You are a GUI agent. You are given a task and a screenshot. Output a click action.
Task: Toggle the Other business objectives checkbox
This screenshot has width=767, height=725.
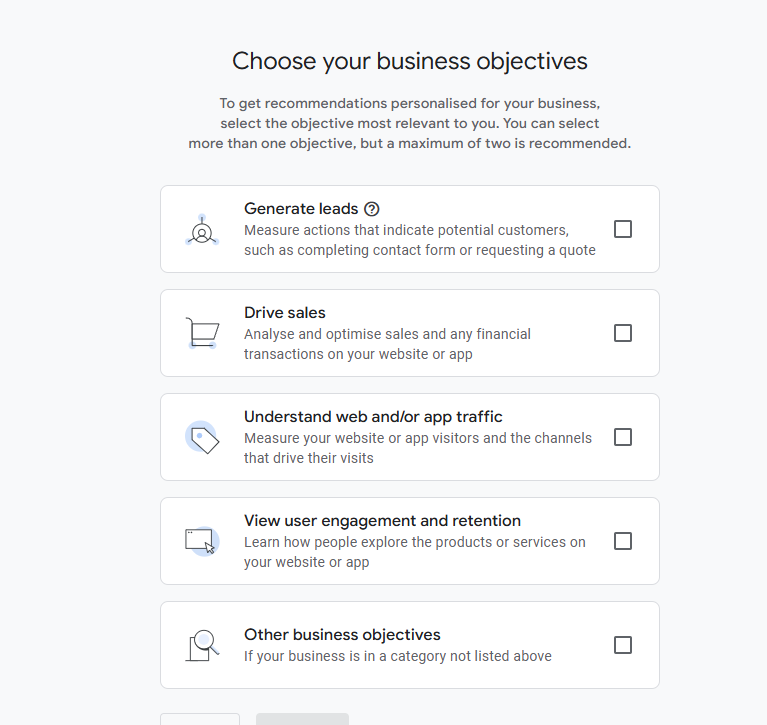point(623,645)
